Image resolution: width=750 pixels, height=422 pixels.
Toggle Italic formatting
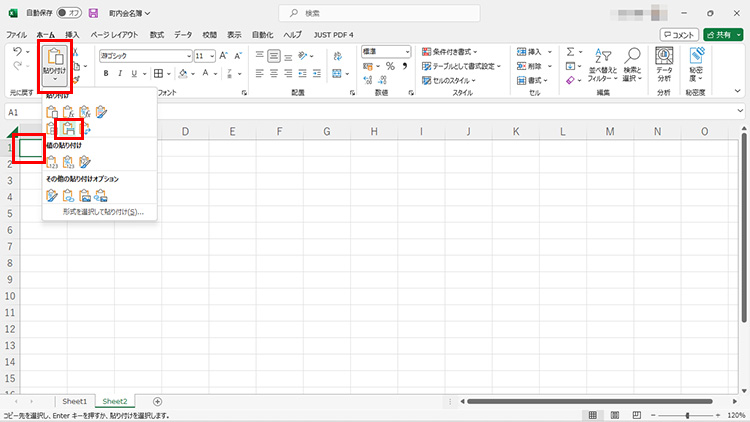120,73
